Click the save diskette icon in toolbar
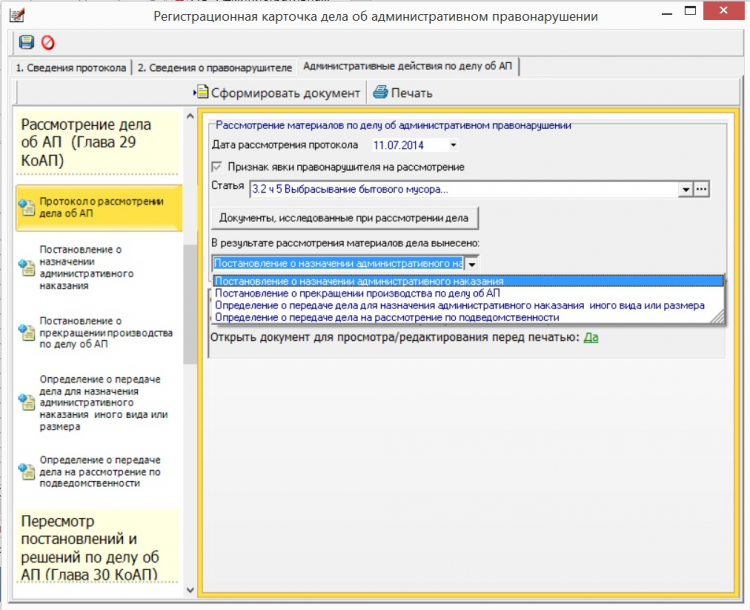This screenshot has width=750, height=610. pos(26,42)
